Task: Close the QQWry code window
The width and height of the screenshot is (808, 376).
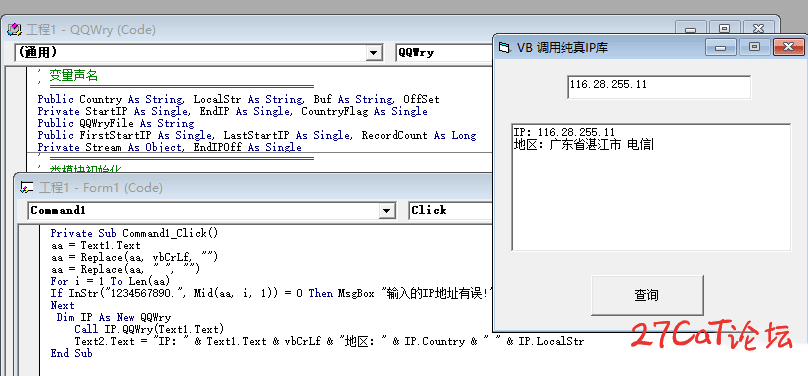Action: (x=758, y=29)
